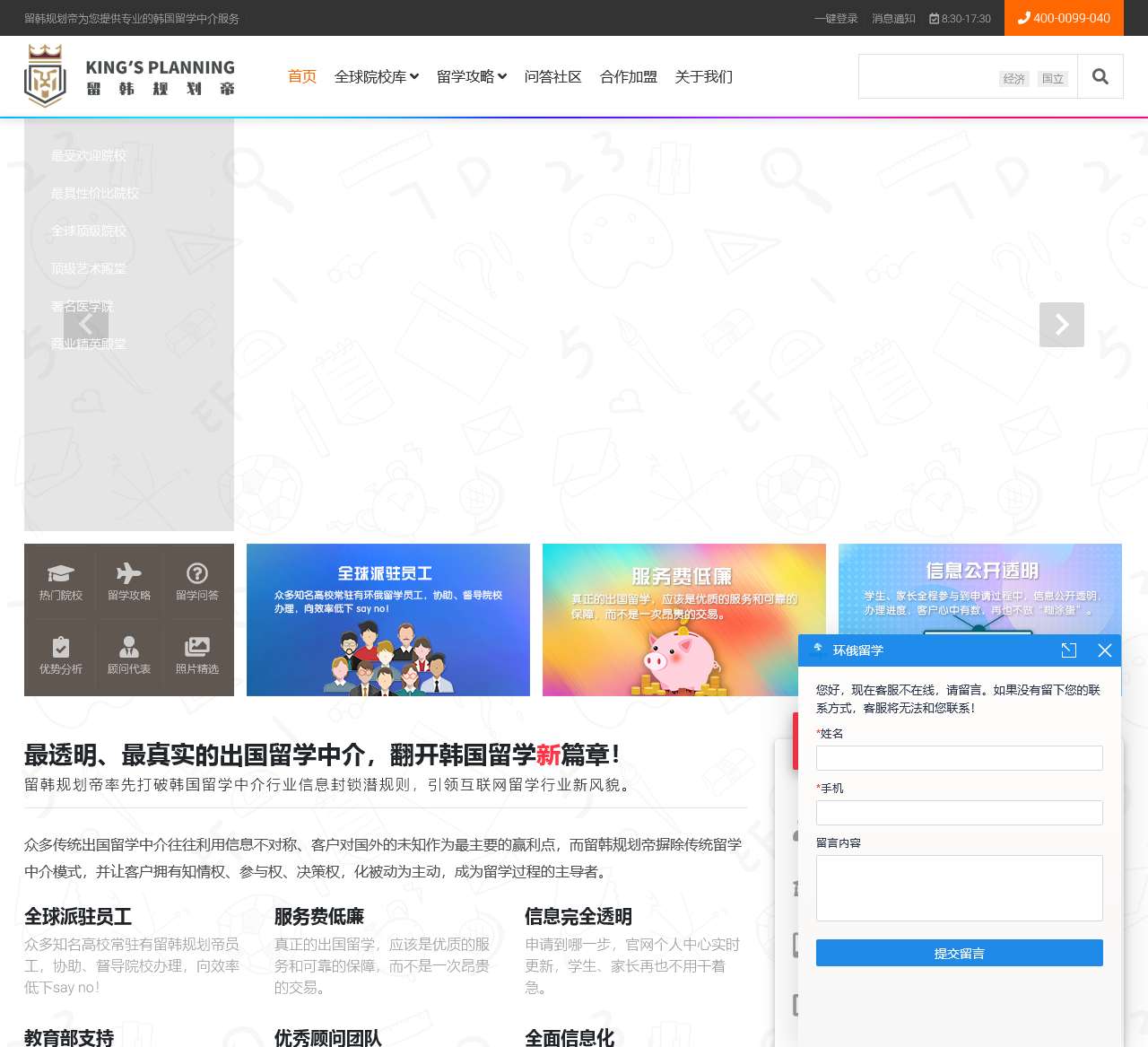Click the 一键登录 login link
Viewport: 1148px width, 1047px height.
835,19
